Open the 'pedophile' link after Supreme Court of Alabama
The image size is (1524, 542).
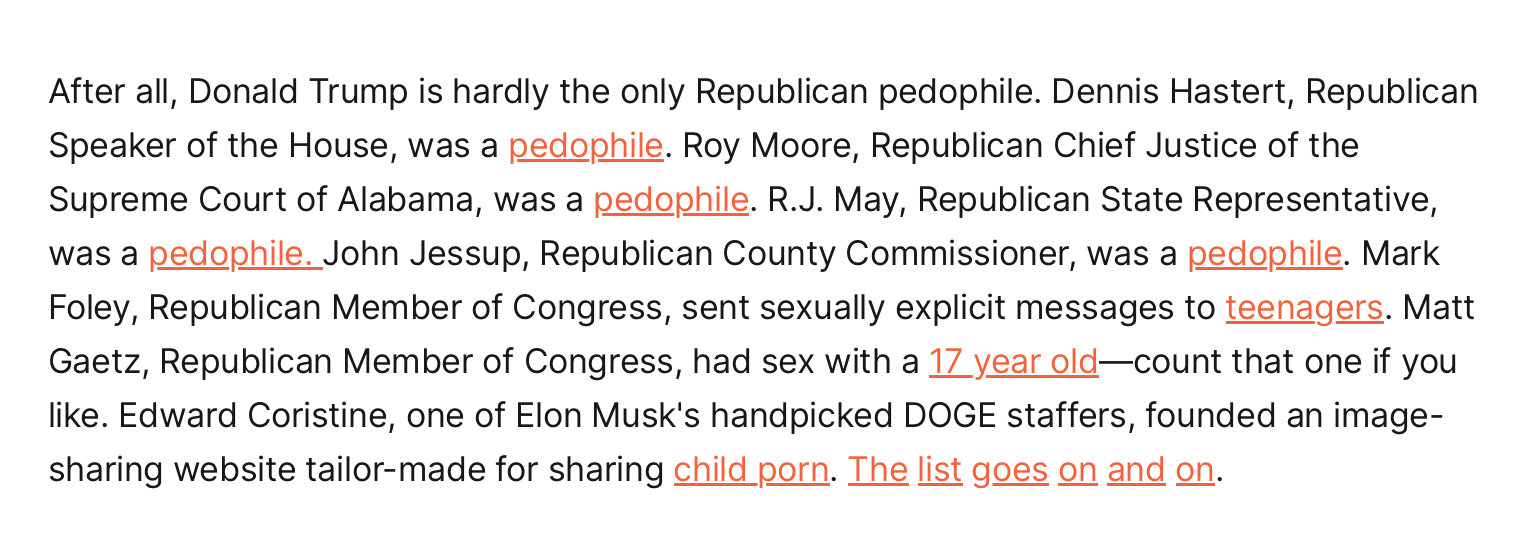point(670,201)
